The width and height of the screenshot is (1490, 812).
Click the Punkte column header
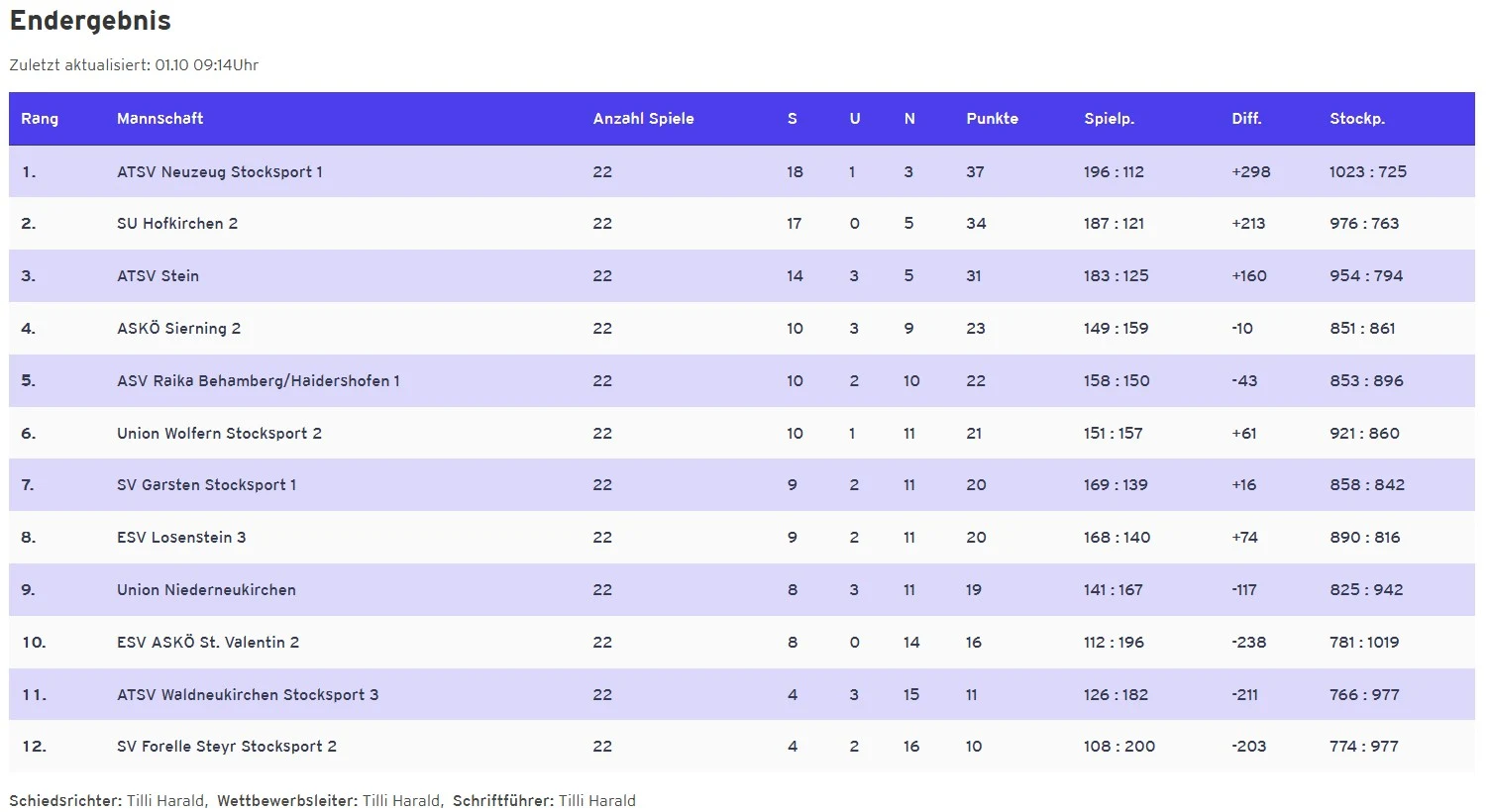point(992,119)
